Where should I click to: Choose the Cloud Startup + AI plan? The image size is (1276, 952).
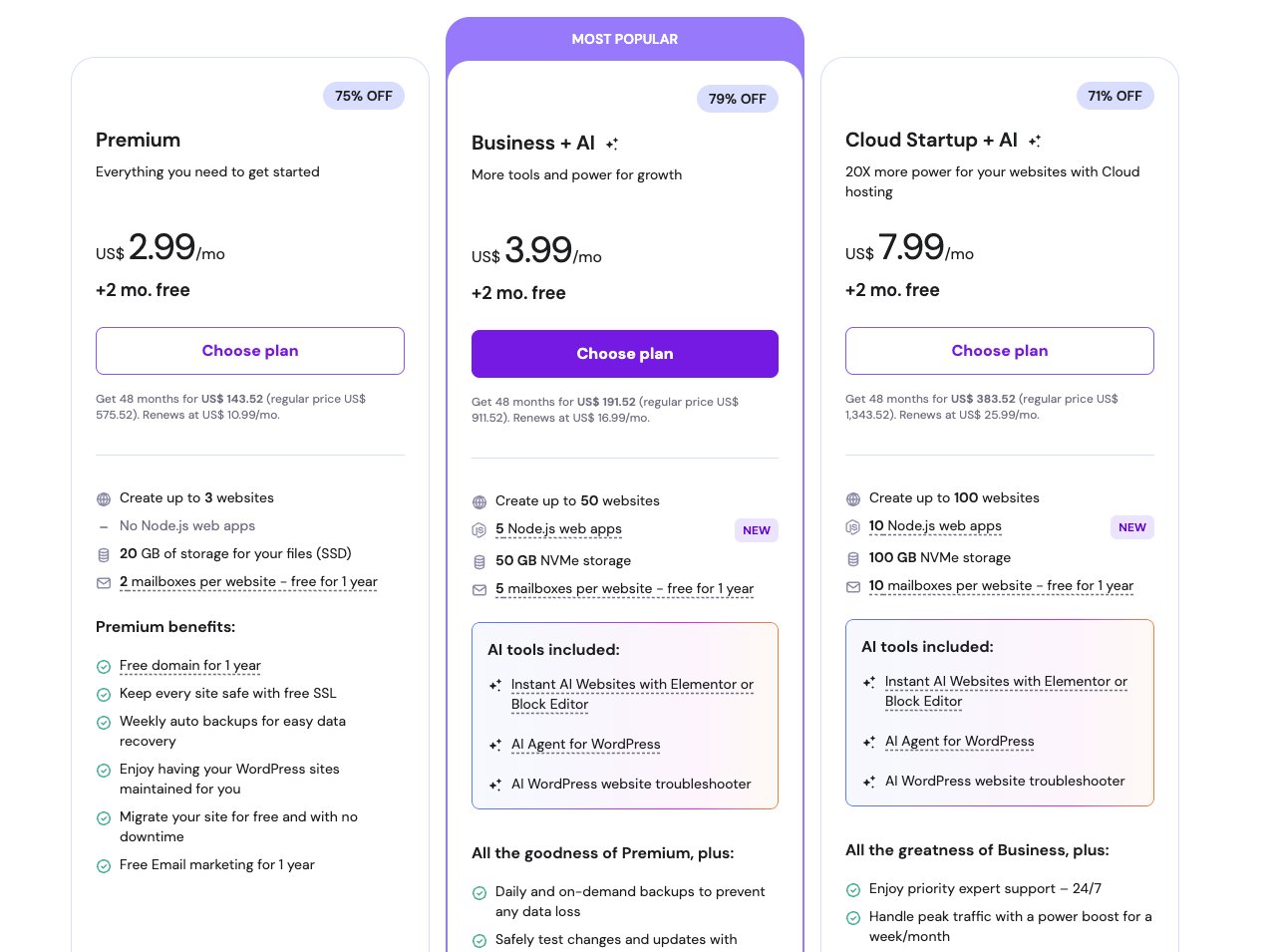[1000, 351]
